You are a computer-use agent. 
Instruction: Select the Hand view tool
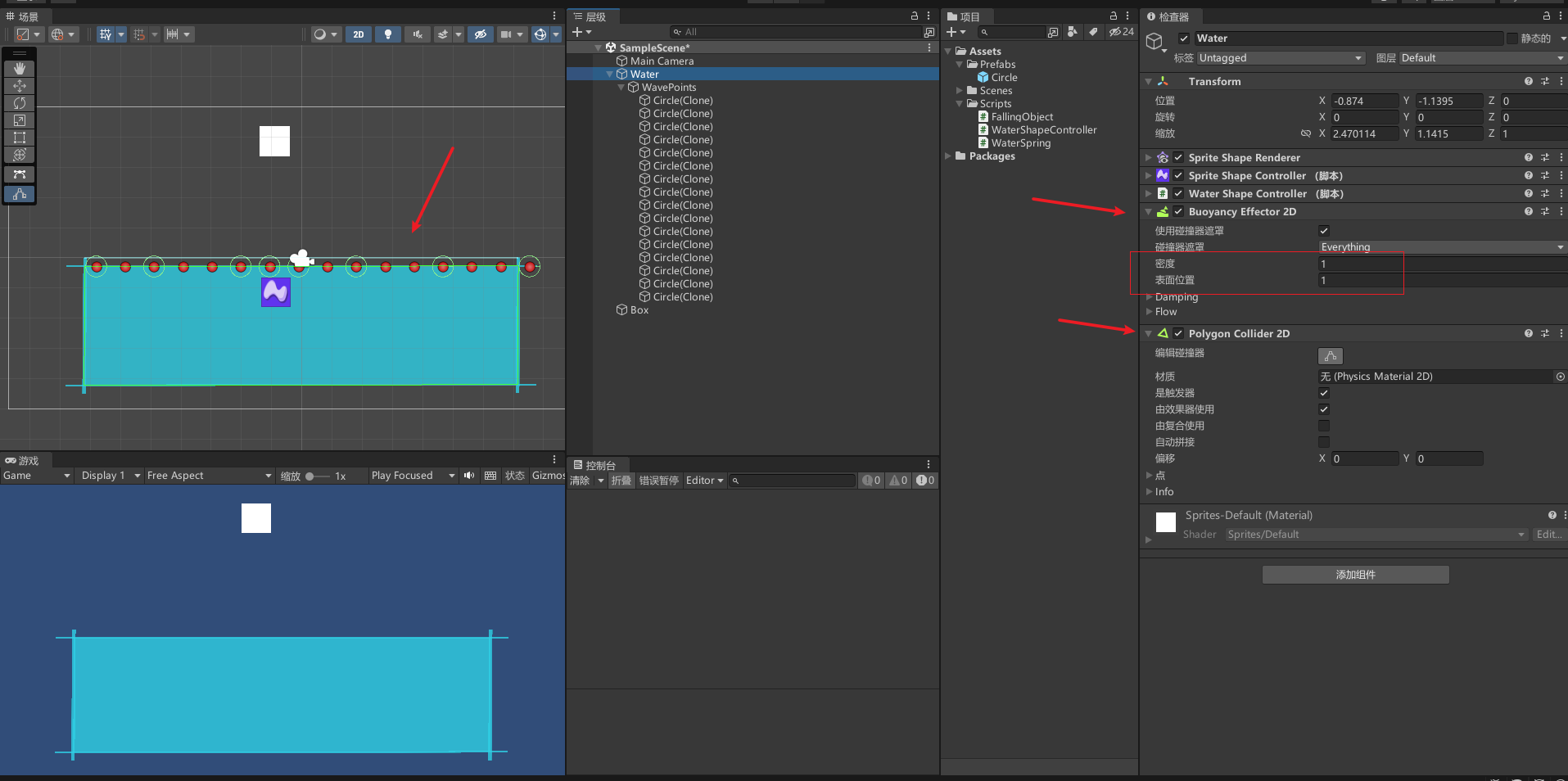pyautogui.click(x=20, y=69)
